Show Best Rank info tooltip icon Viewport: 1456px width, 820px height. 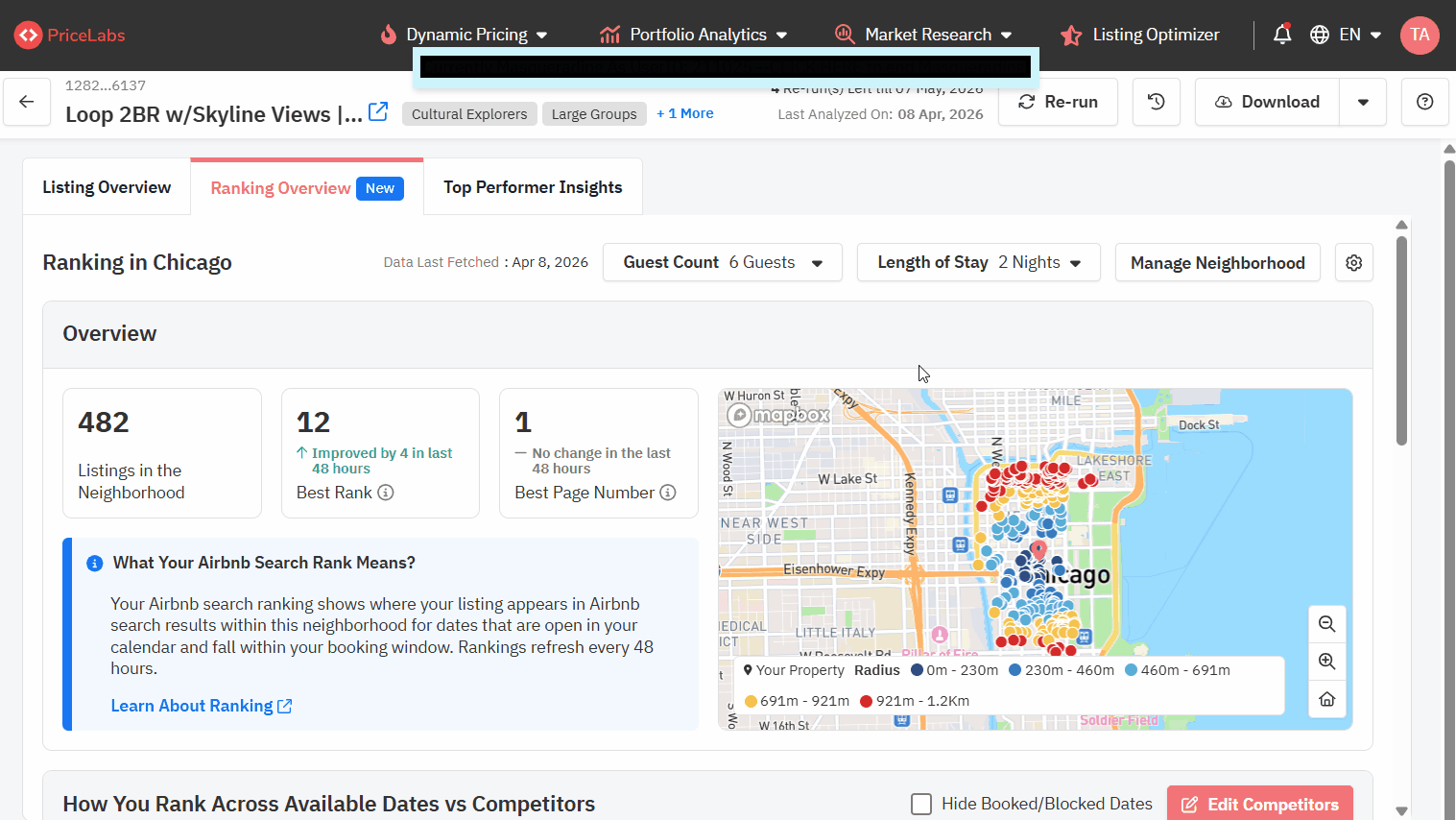pos(386,493)
